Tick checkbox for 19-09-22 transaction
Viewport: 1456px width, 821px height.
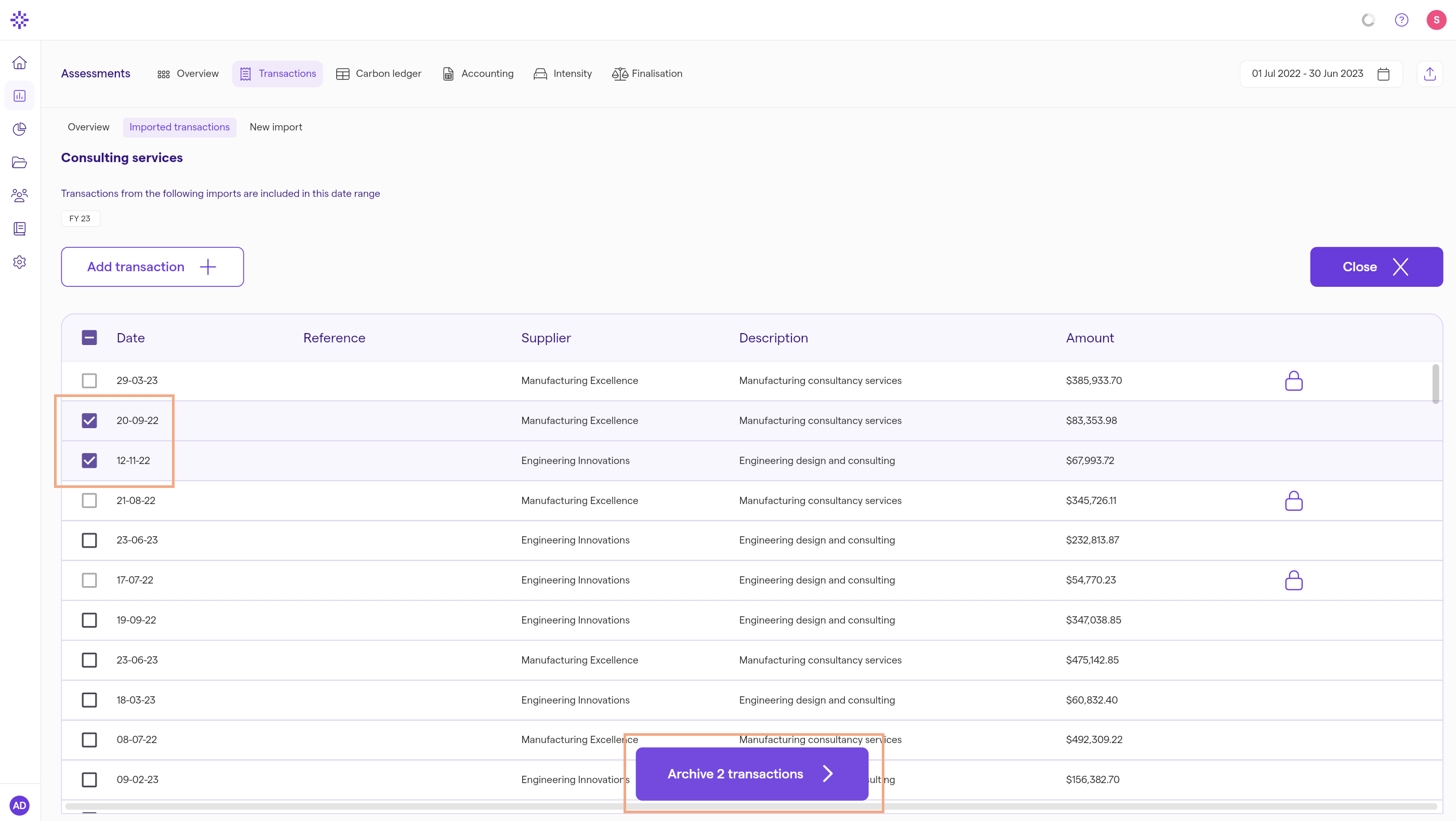coord(89,620)
